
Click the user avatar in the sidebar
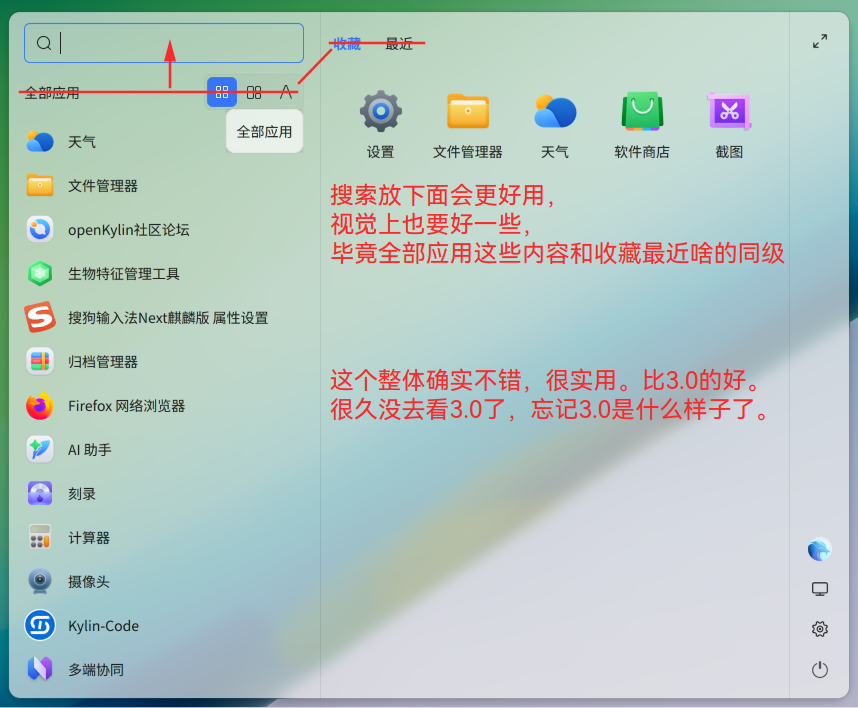(x=820, y=549)
